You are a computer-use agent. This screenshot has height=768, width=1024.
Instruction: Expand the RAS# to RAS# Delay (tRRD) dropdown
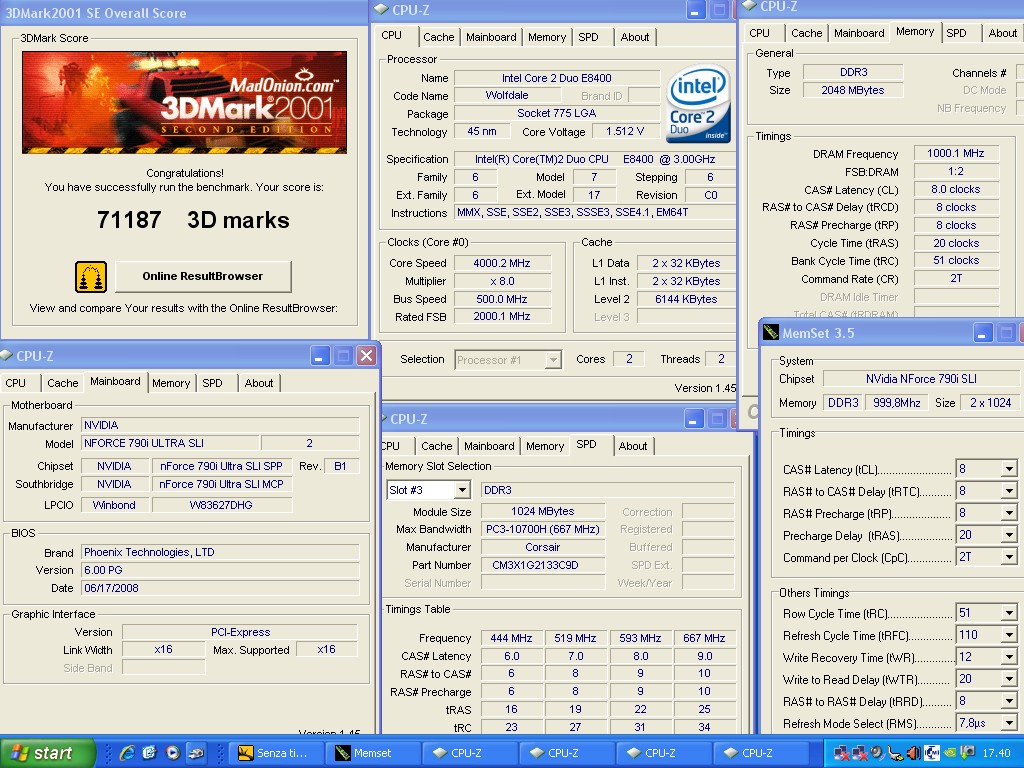(x=1009, y=701)
